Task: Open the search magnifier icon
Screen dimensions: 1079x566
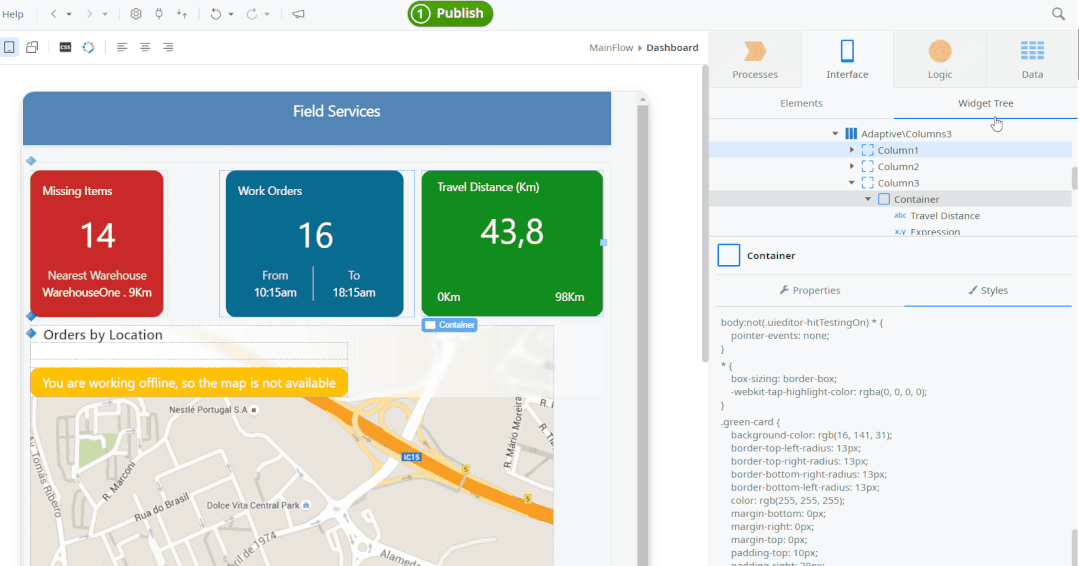Action: tap(1058, 14)
